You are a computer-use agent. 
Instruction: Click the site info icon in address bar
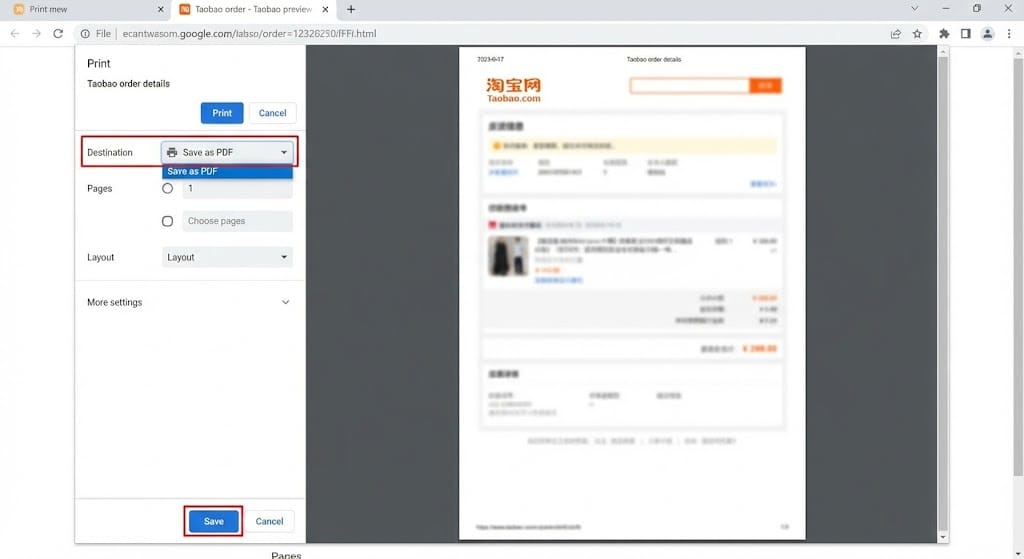[x=85, y=33]
